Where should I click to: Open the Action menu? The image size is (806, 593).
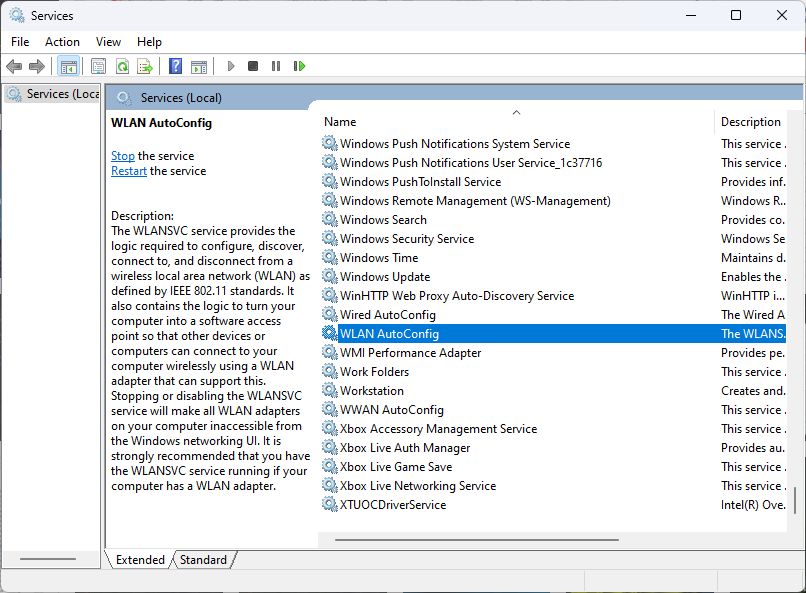click(x=62, y=42)
